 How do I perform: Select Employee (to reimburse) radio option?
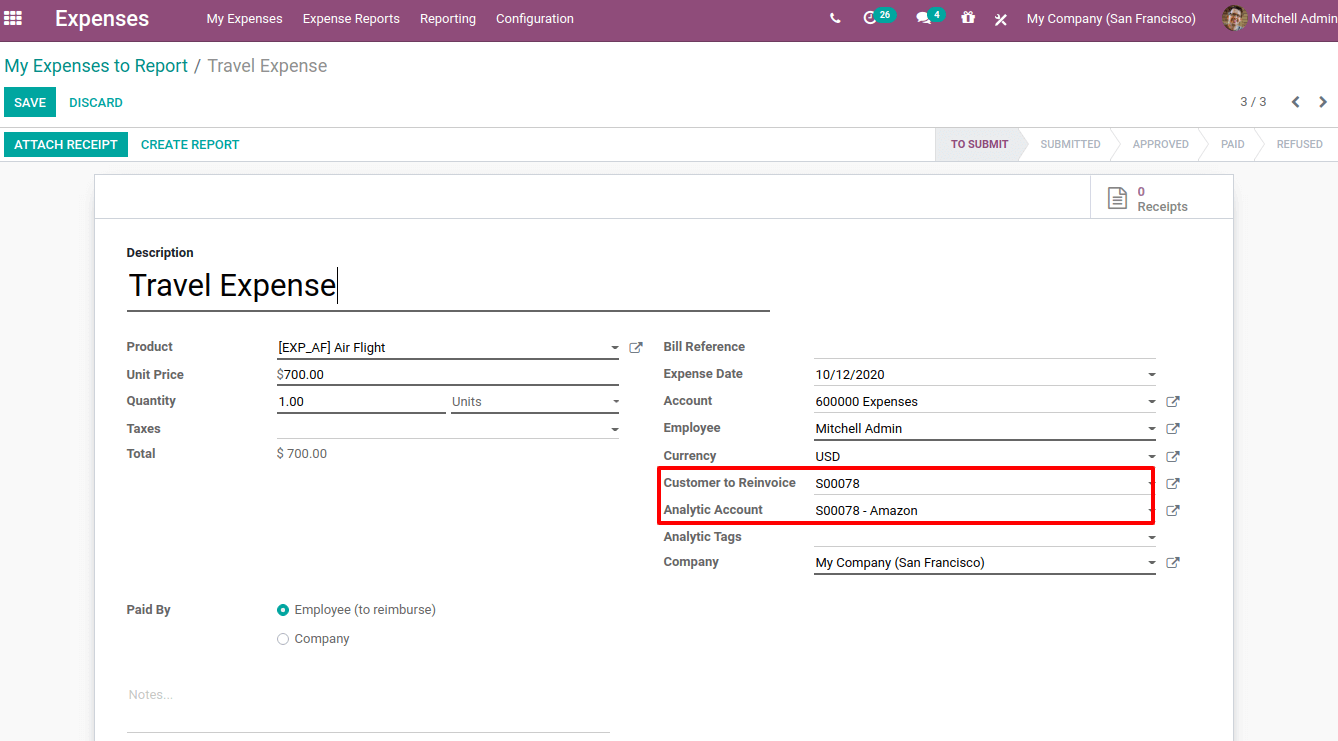click(283, 610)
